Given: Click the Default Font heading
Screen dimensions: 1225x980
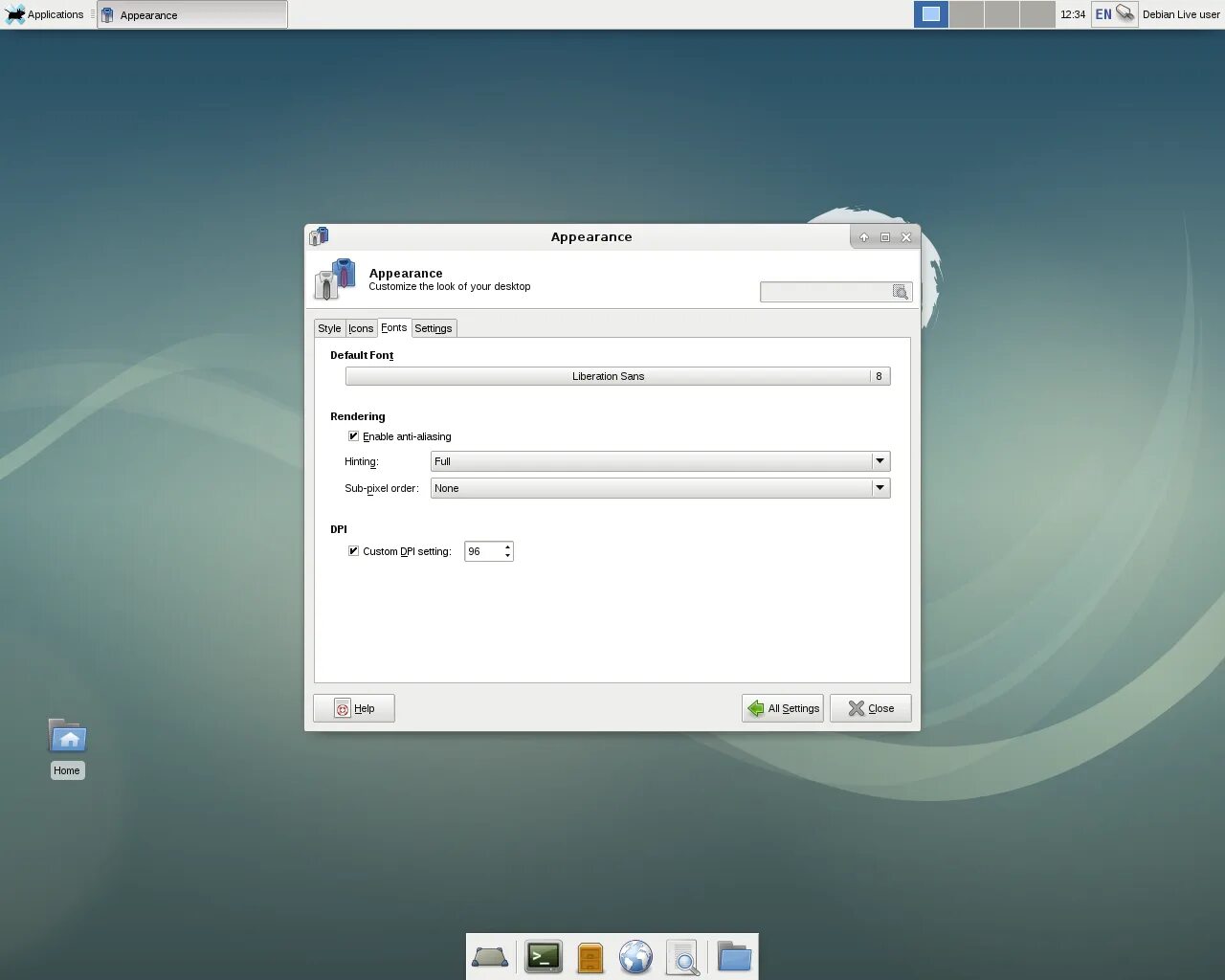Looking at the screenshot, I should 362,355.
